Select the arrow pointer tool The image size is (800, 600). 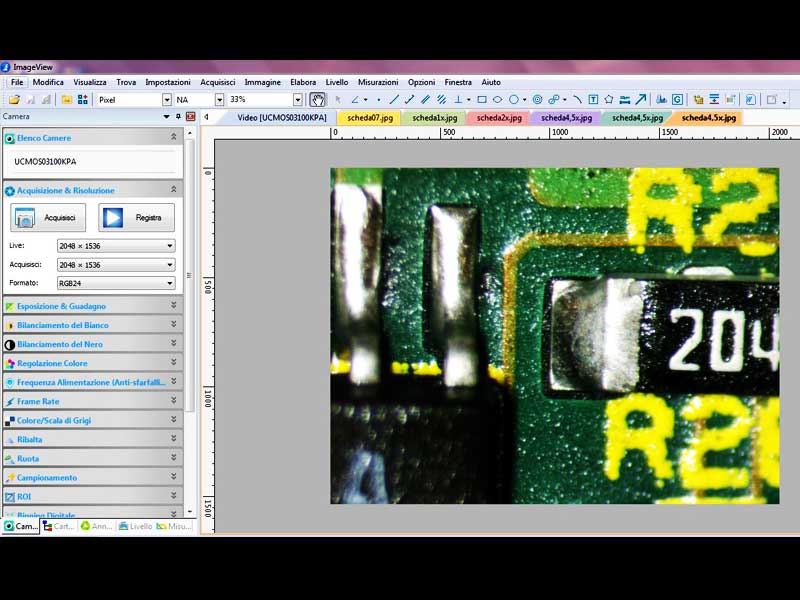tap(337, 99)
